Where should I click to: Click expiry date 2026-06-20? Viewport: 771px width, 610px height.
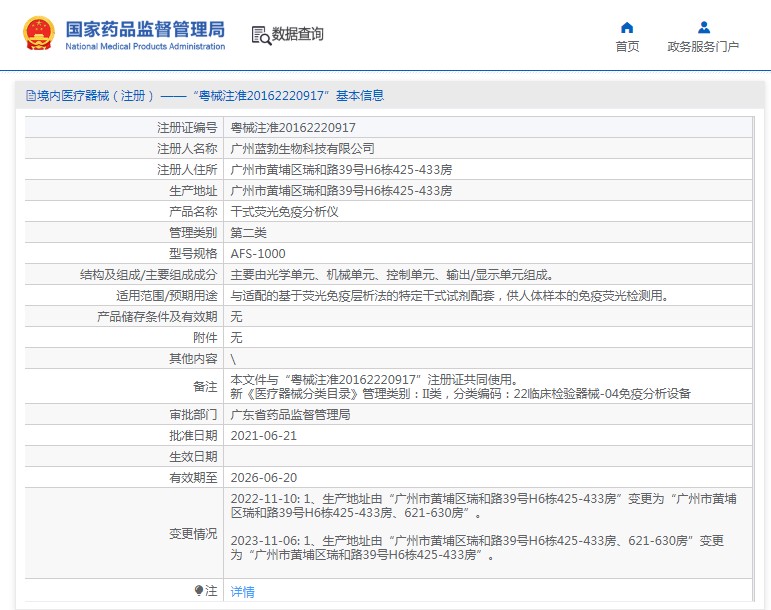(x=263, y=478)
